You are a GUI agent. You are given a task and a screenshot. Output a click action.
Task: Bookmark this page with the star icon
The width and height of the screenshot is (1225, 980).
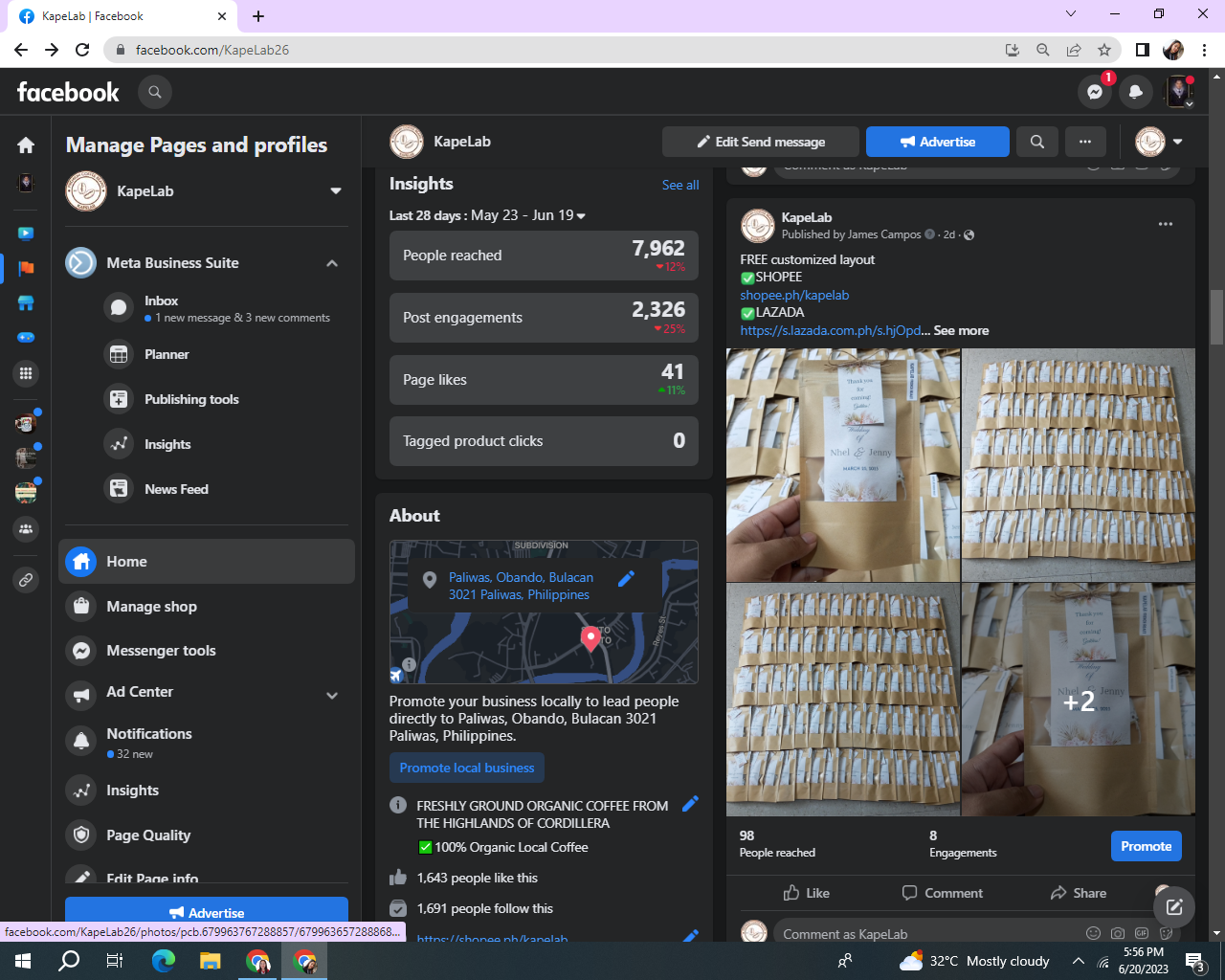click(1104, 50)
